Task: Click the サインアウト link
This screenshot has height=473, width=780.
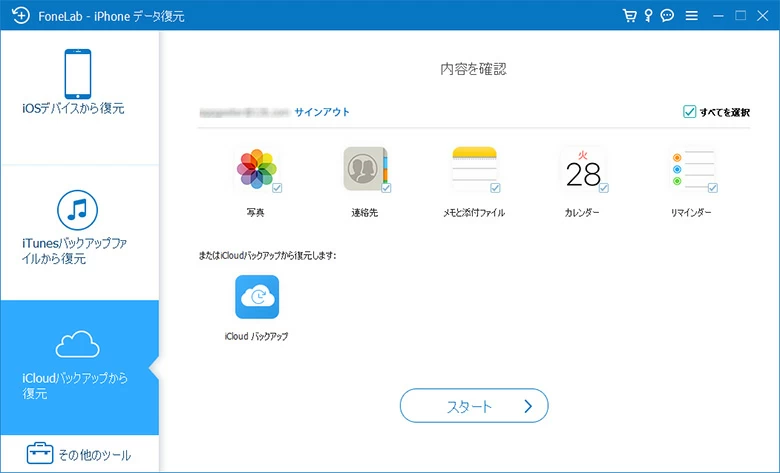Action: click(x=322, y=112)
